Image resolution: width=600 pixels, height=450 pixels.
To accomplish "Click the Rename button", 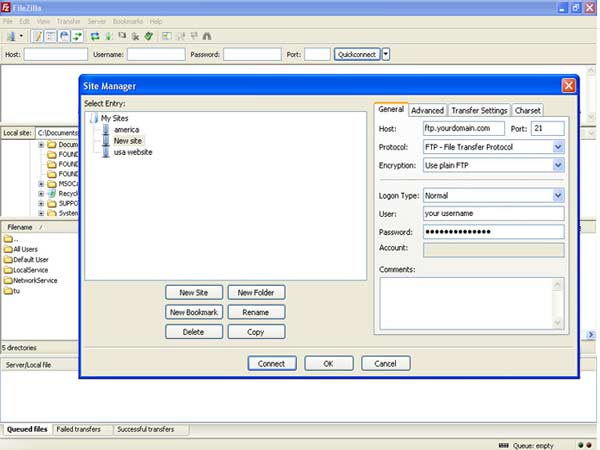I will coord(256,312).
